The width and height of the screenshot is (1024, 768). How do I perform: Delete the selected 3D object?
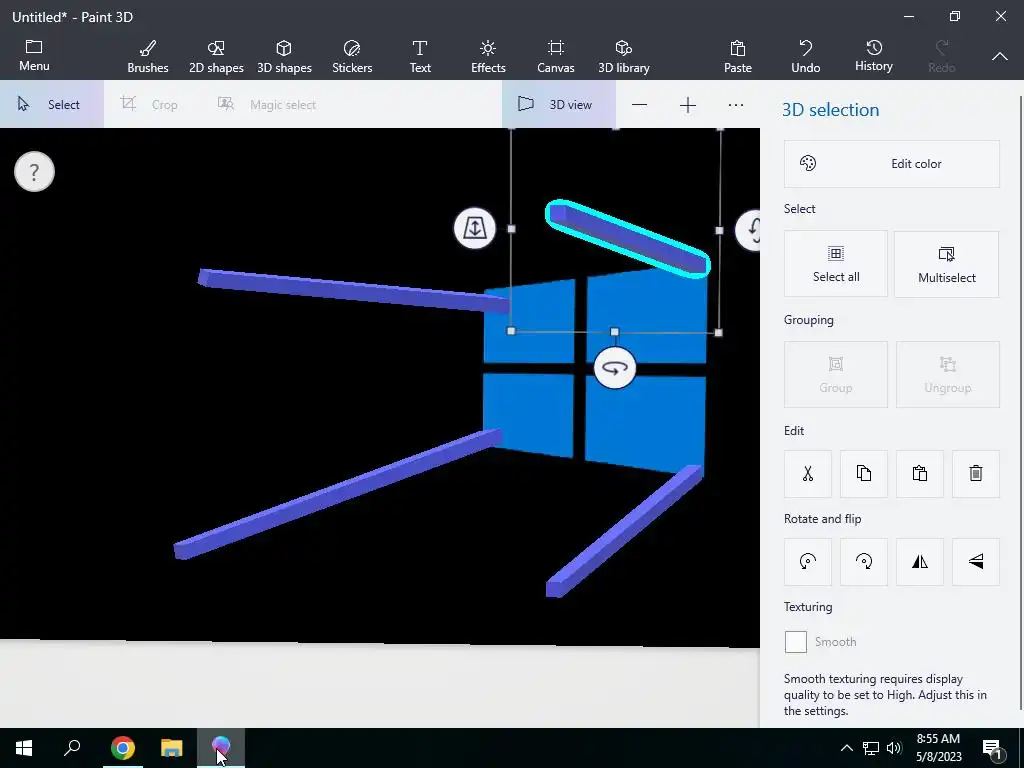tap(976, 473)
